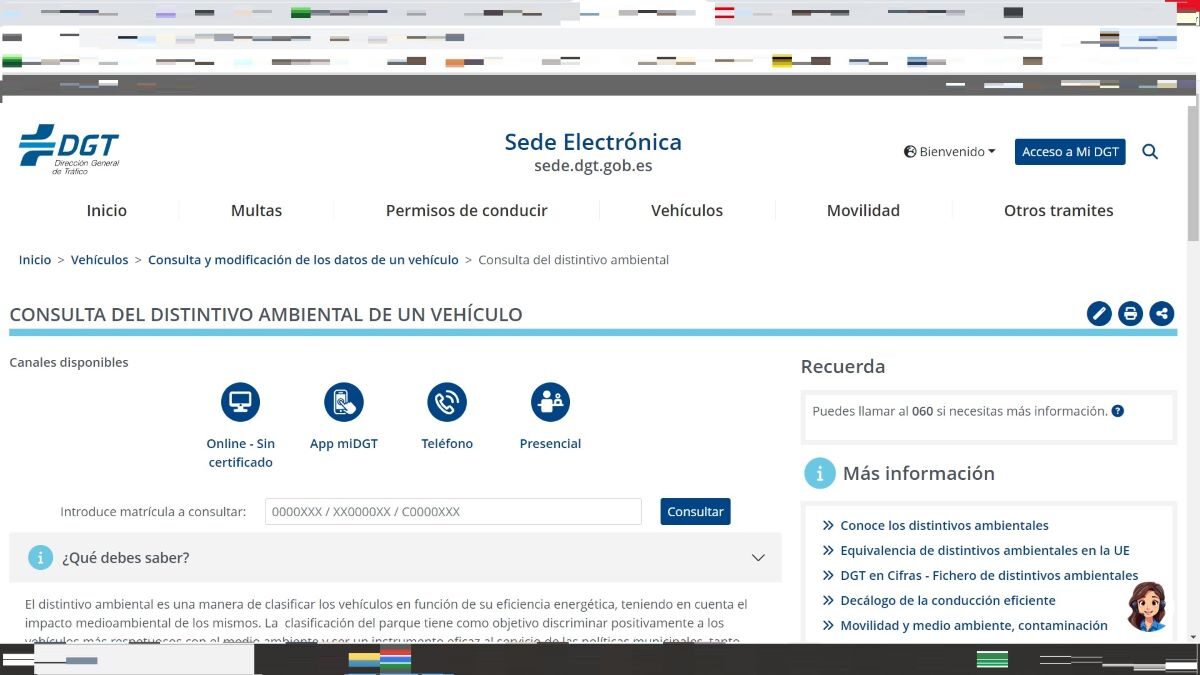Open the Conoce los distintivos ambientales link
1200x675 pixels.
(944, 525)
